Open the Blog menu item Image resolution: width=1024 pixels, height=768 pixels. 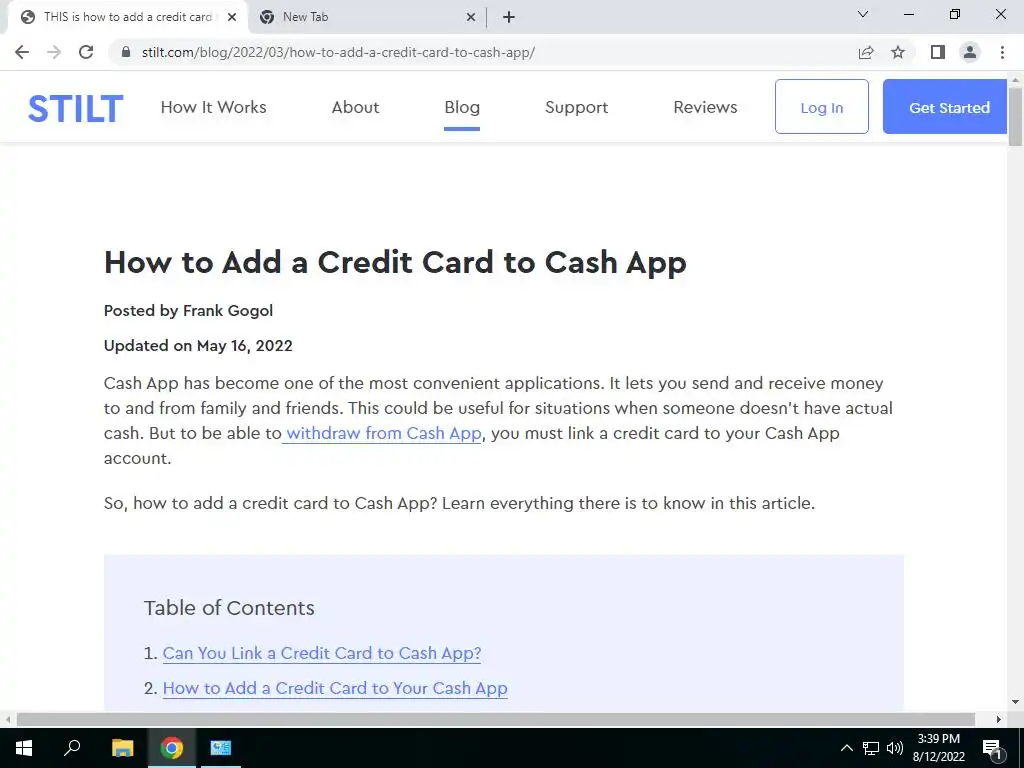coord(462,107)
